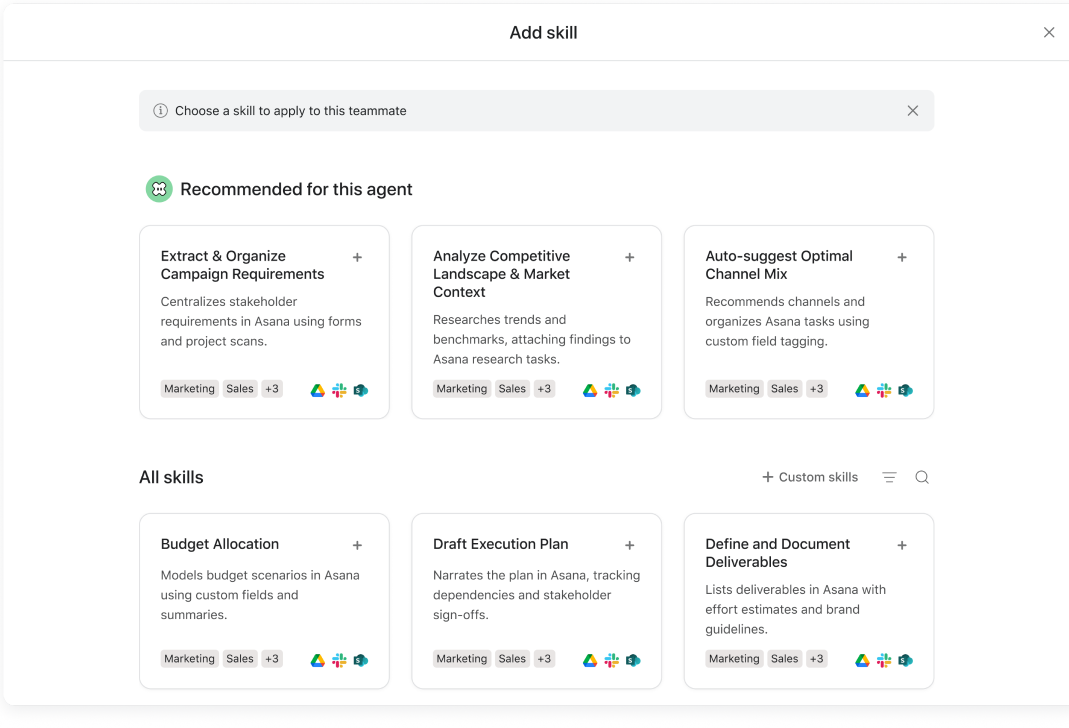The image size is (1069, 728).
Task: Click SharePoint icon on Draft Execution Plan card
Action: [x=633, y=660]
